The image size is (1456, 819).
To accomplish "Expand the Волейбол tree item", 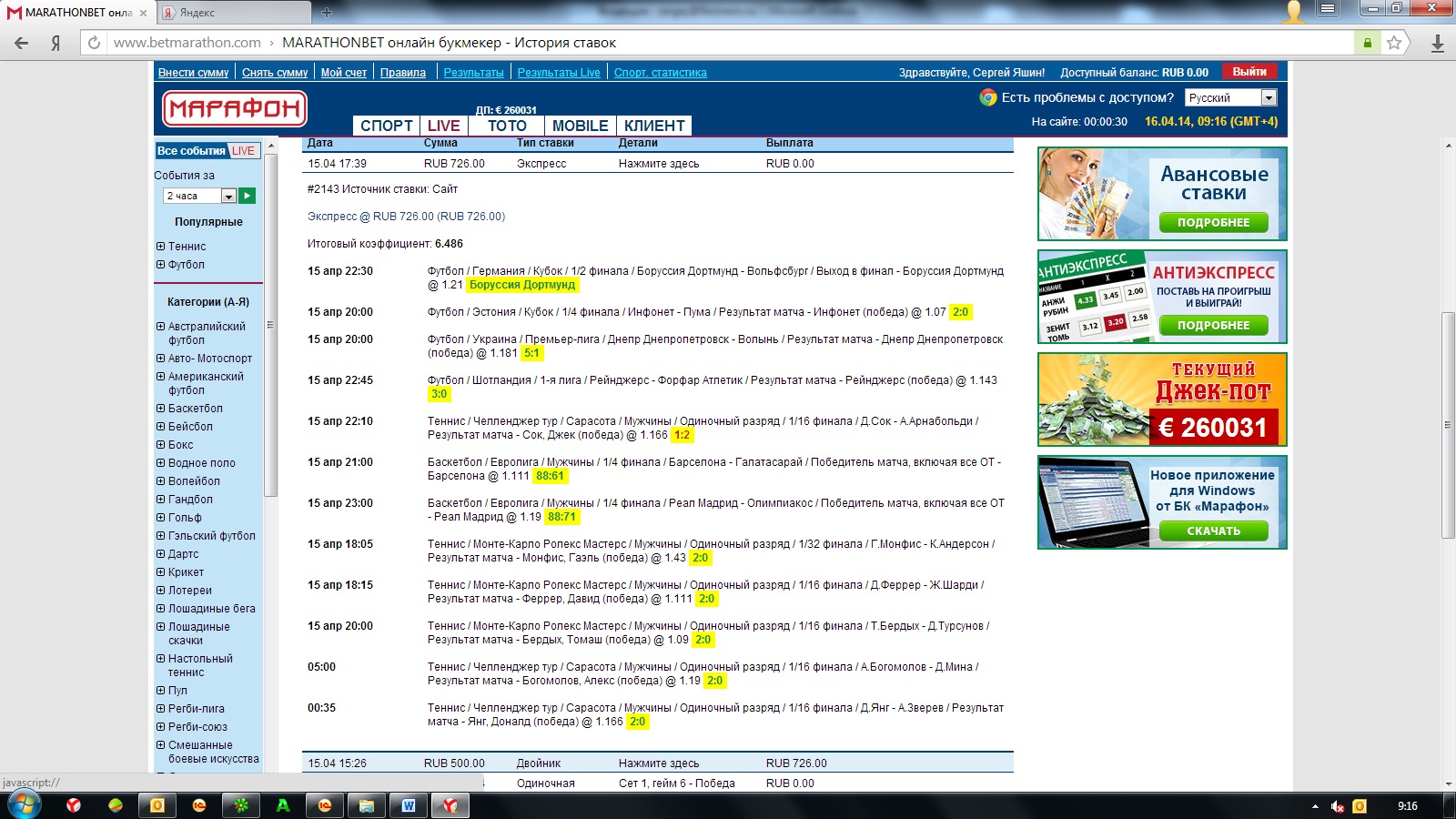I will click(x=160, y=481).
